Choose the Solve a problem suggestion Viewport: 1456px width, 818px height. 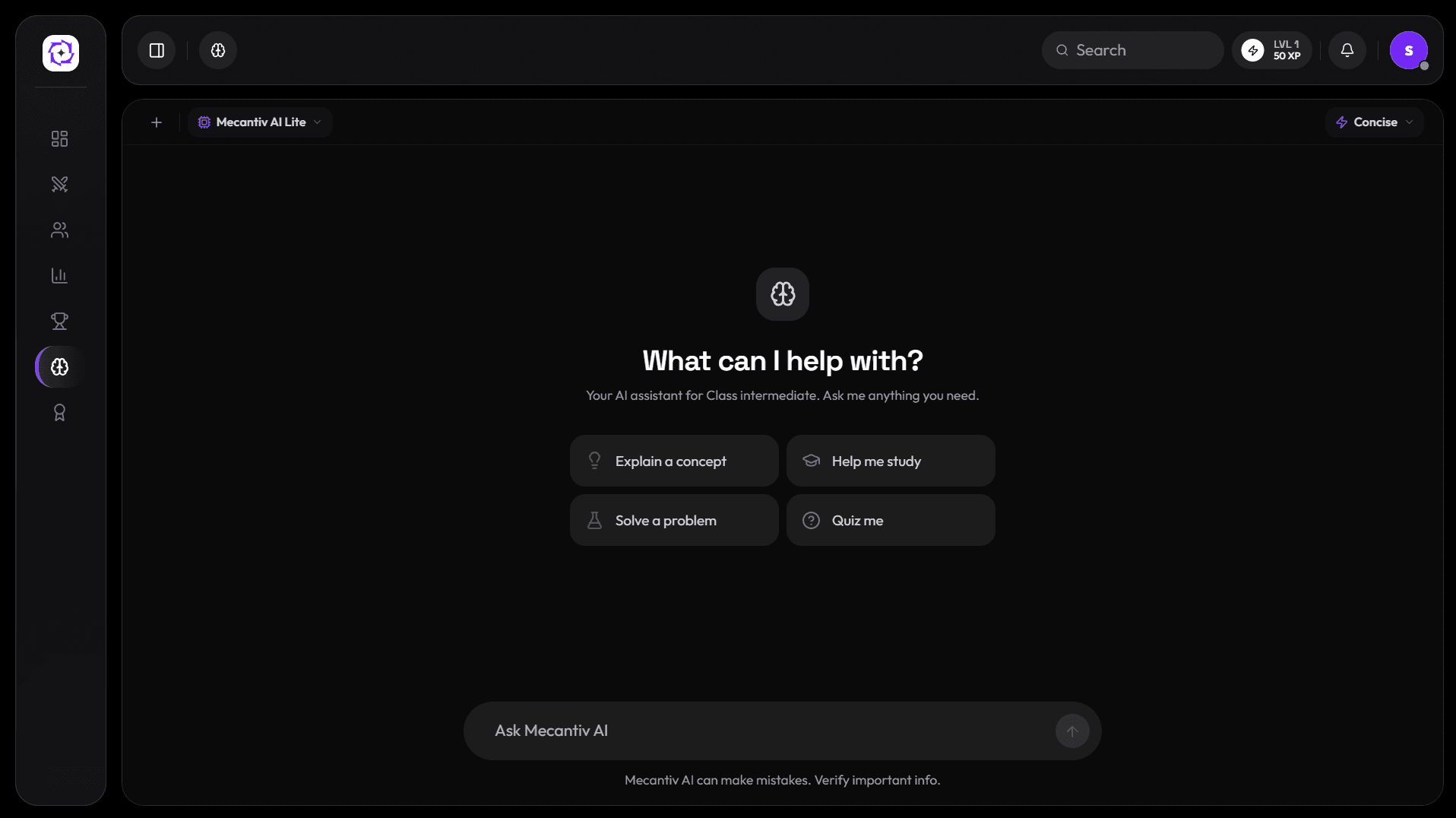674,520
